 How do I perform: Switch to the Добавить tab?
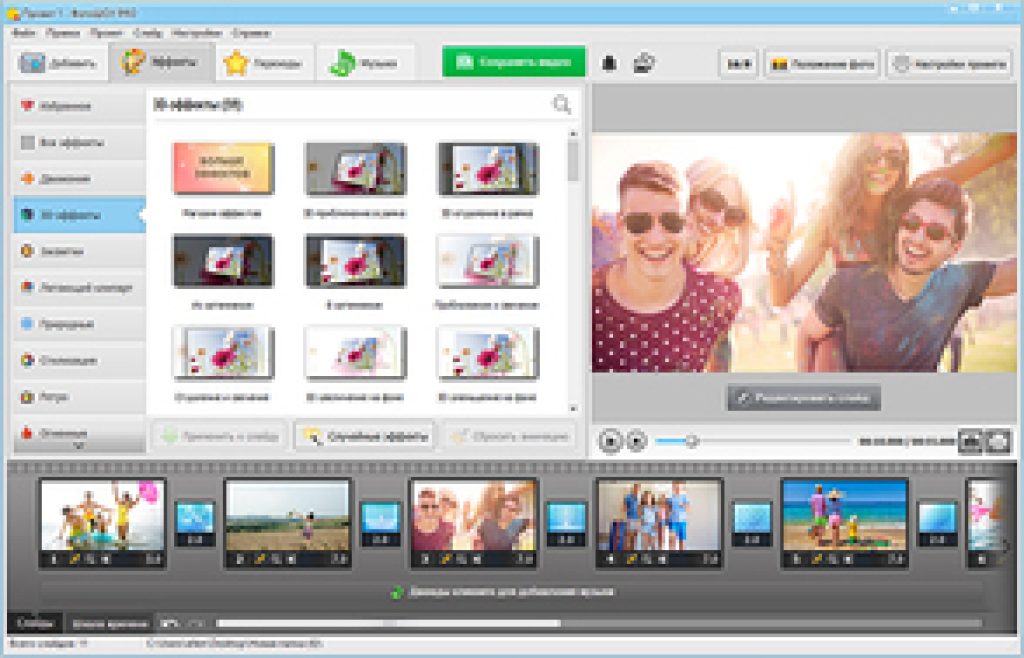[59, 63]
